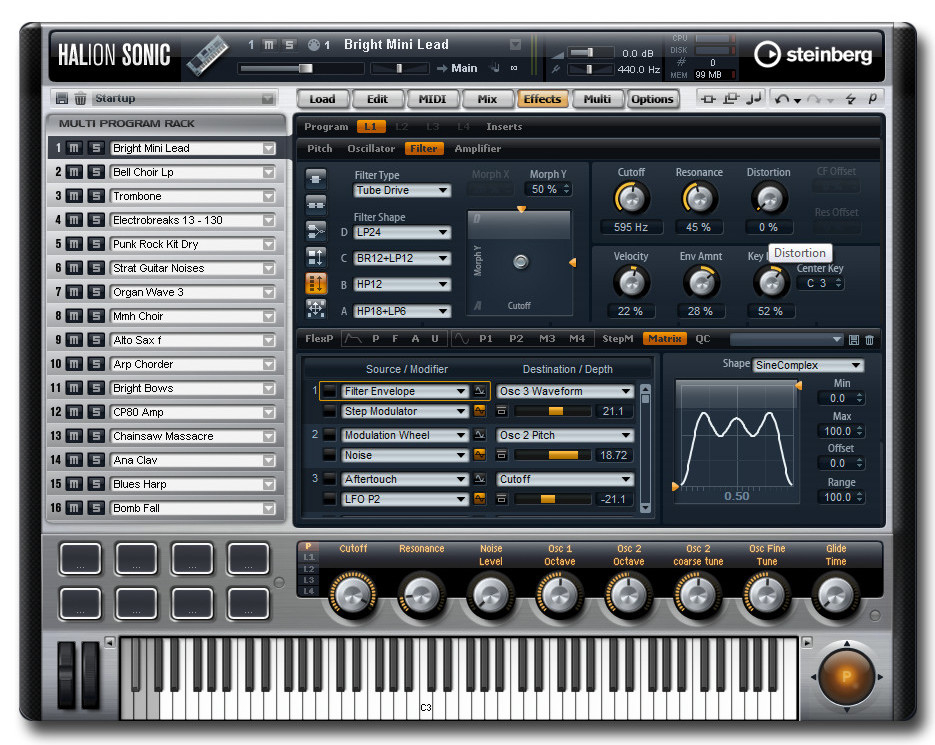Click the envelope shape icon after FlexP
Screen dimensions: 935x745
point(353,339)
